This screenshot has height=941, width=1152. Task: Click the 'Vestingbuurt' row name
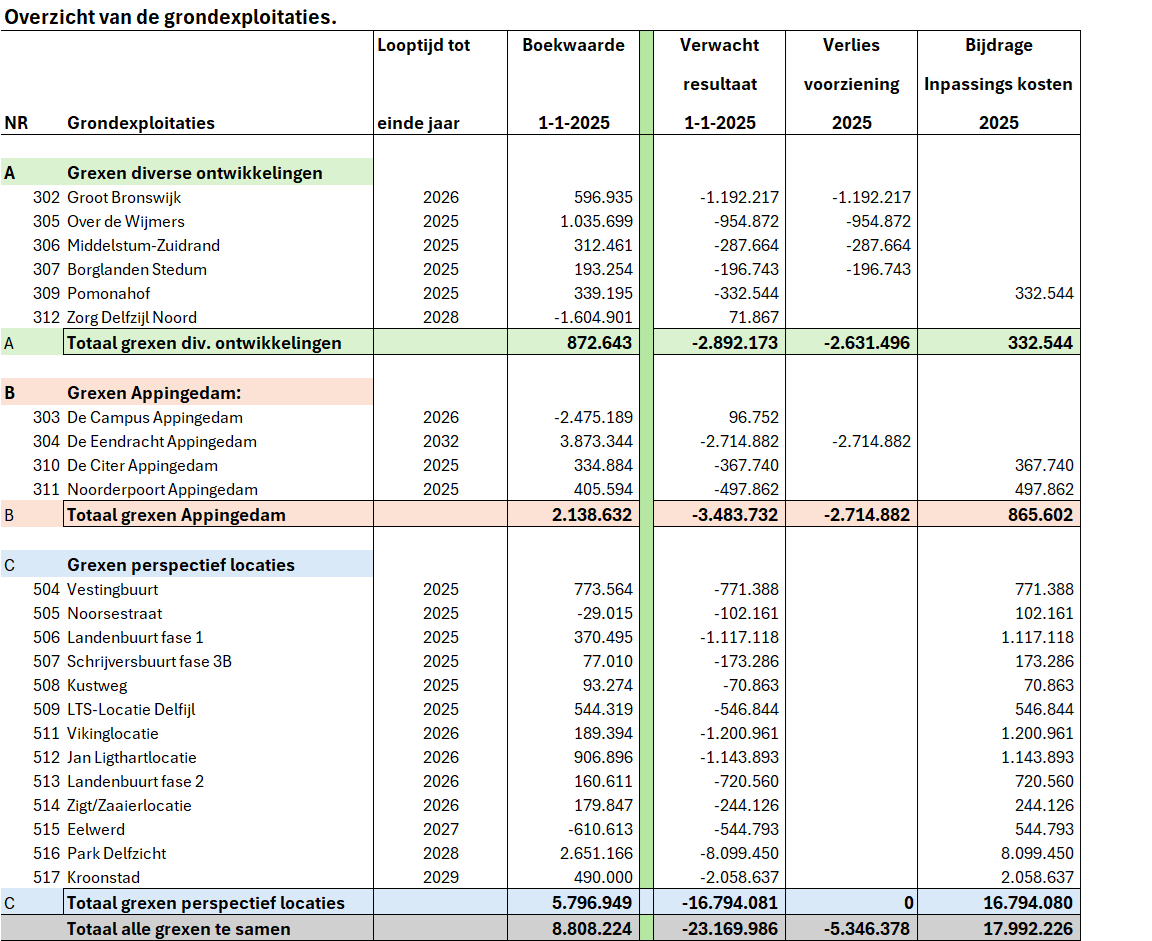112,589
